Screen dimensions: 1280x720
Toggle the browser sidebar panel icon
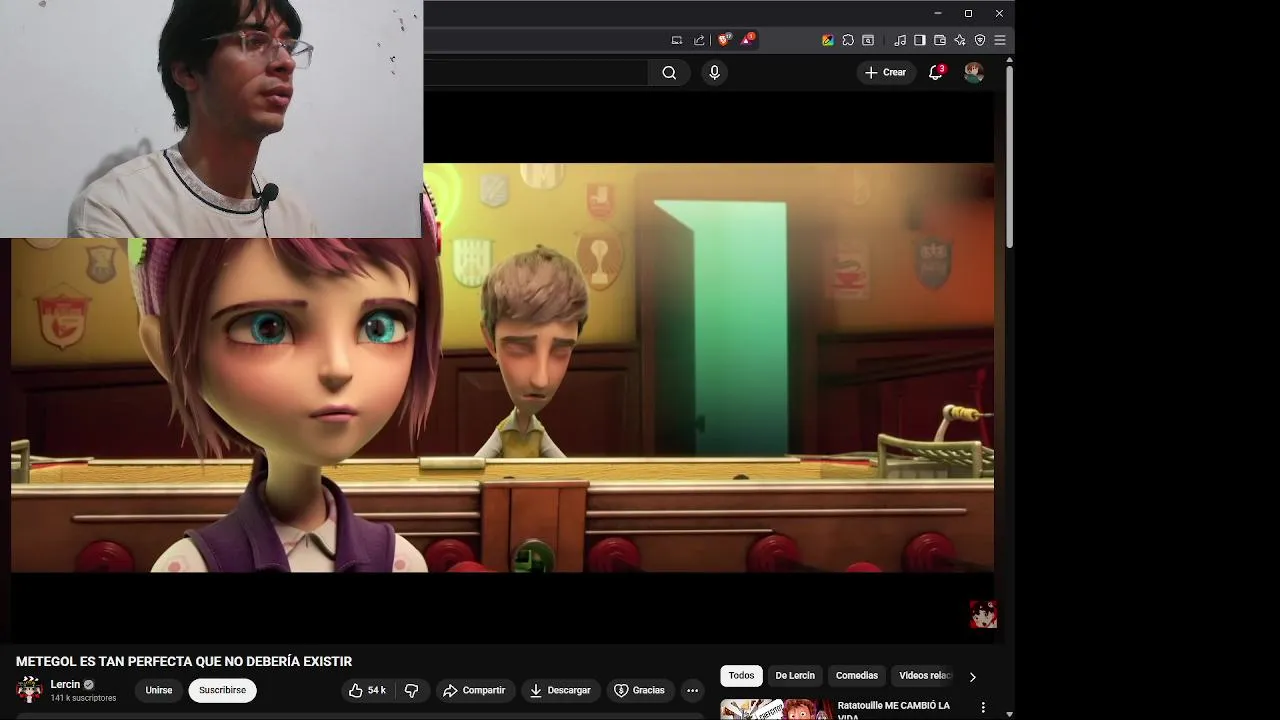(x=920, y=40)
